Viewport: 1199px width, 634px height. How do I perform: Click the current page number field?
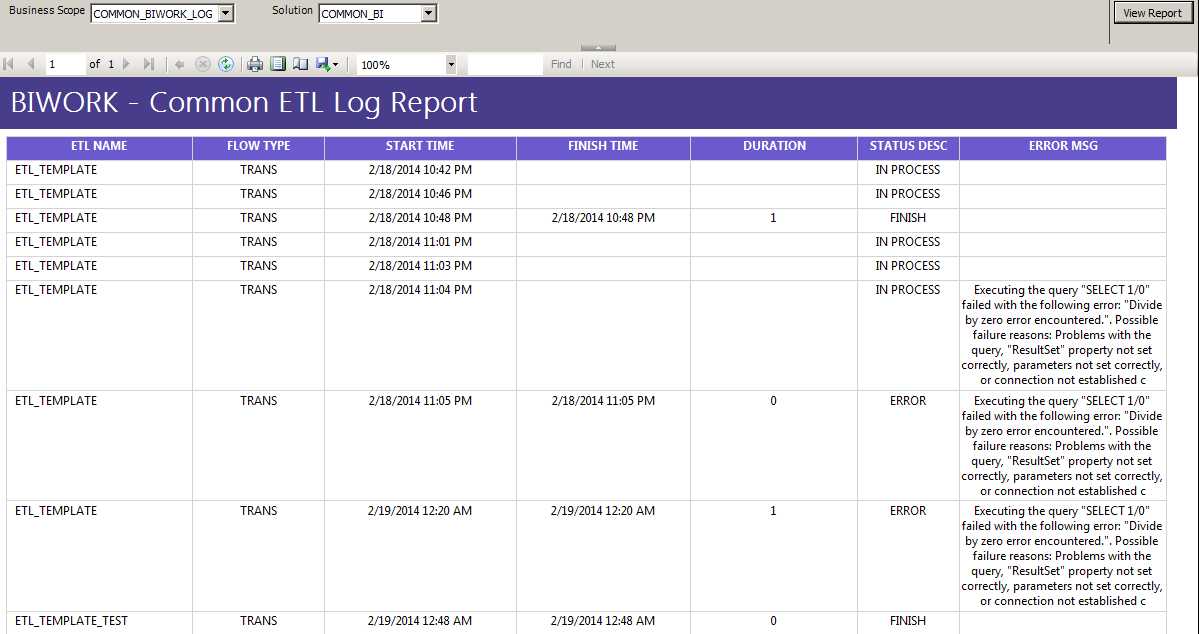click(65, 64)
